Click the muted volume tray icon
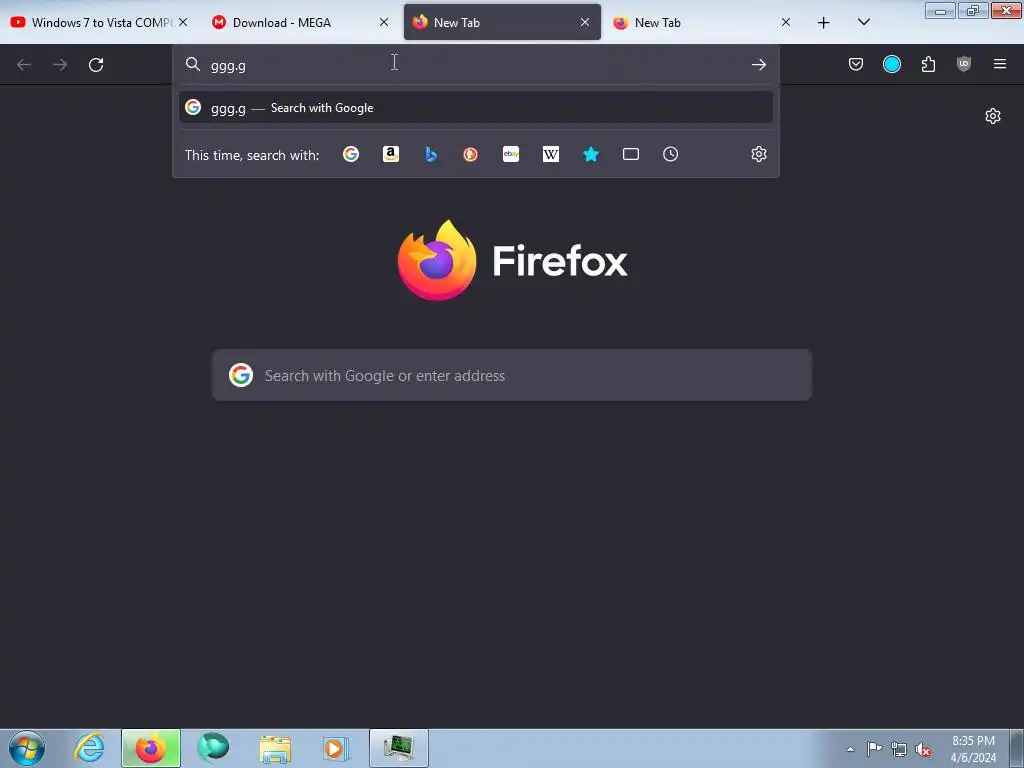 pyautogui.click(x=923, y=749)
